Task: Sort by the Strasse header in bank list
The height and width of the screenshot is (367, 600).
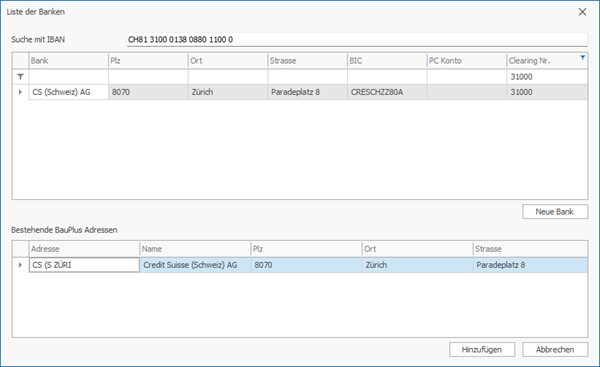Action: tap(307, 61)
